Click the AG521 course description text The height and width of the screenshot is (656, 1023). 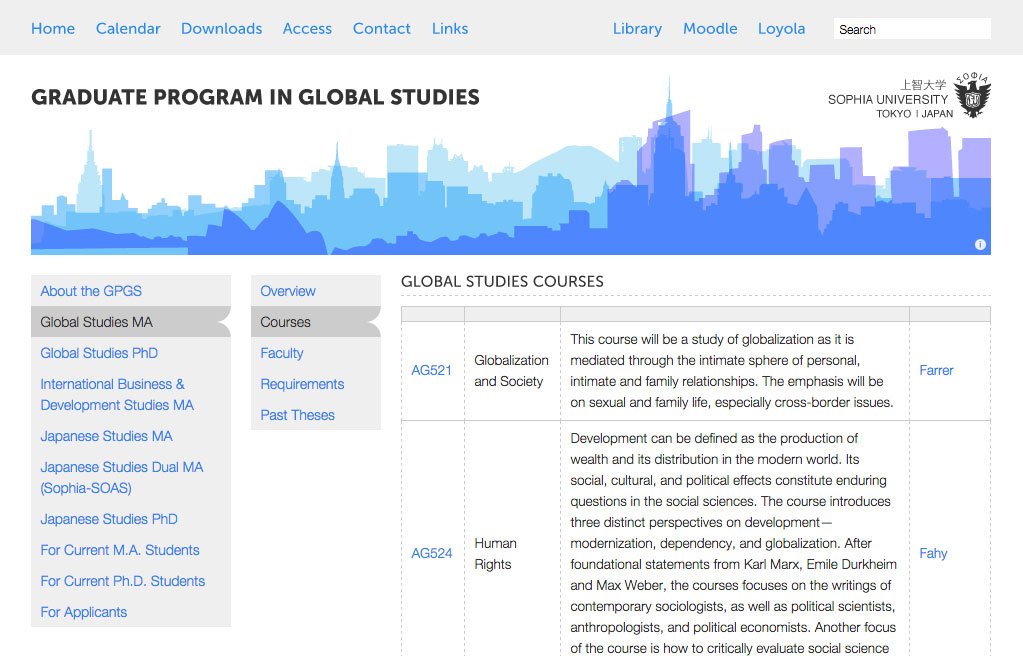tap(731, 371)
